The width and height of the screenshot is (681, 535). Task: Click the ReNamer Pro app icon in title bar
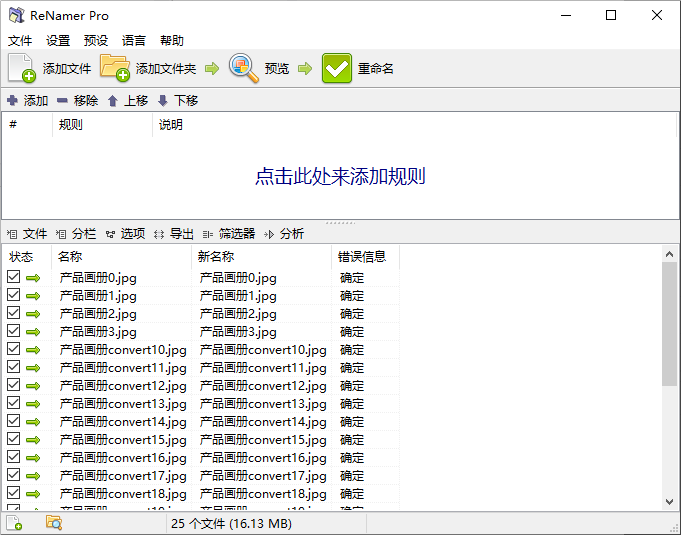[17, 15]
